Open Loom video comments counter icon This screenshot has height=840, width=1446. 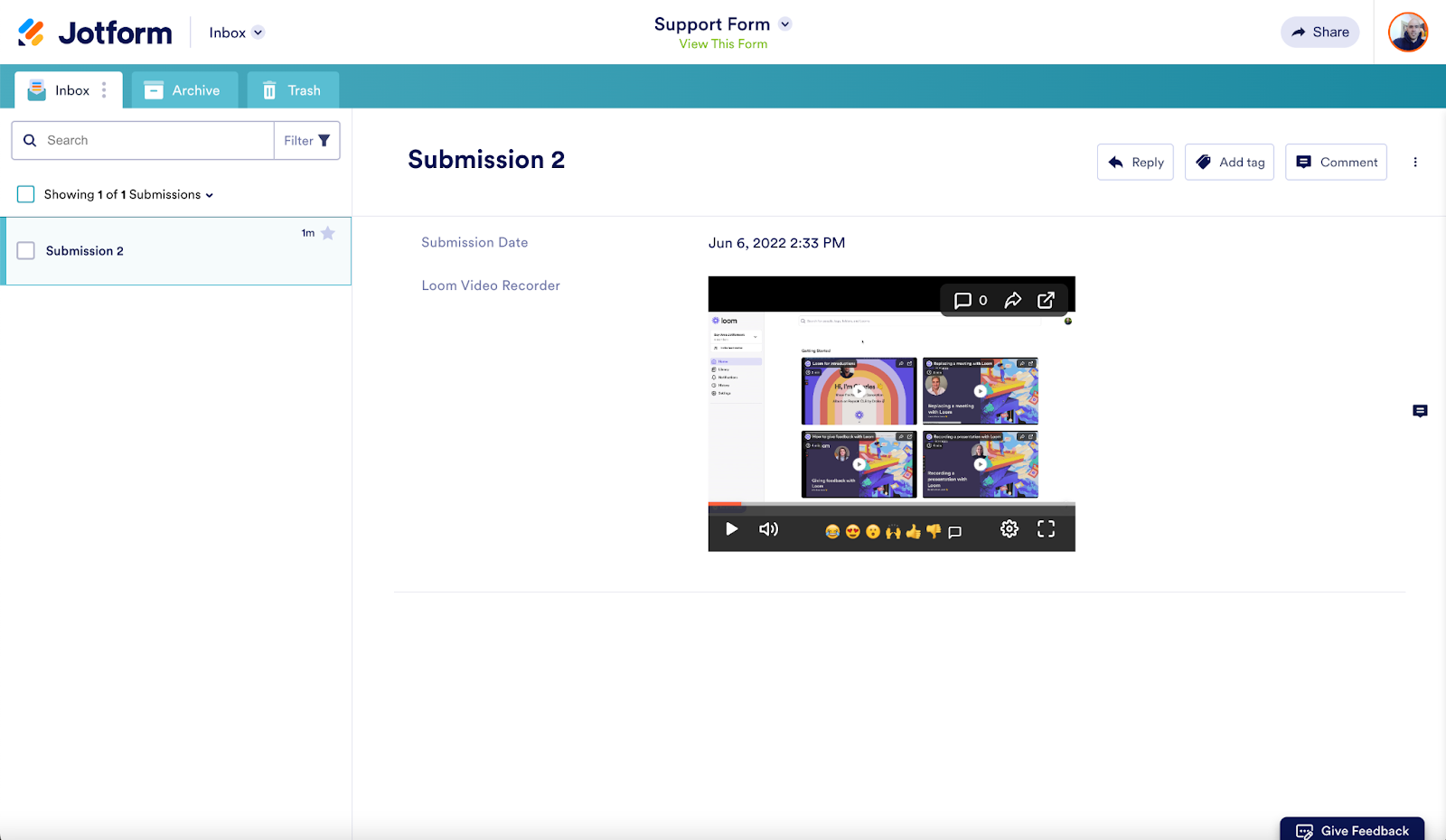click(971, 300)
